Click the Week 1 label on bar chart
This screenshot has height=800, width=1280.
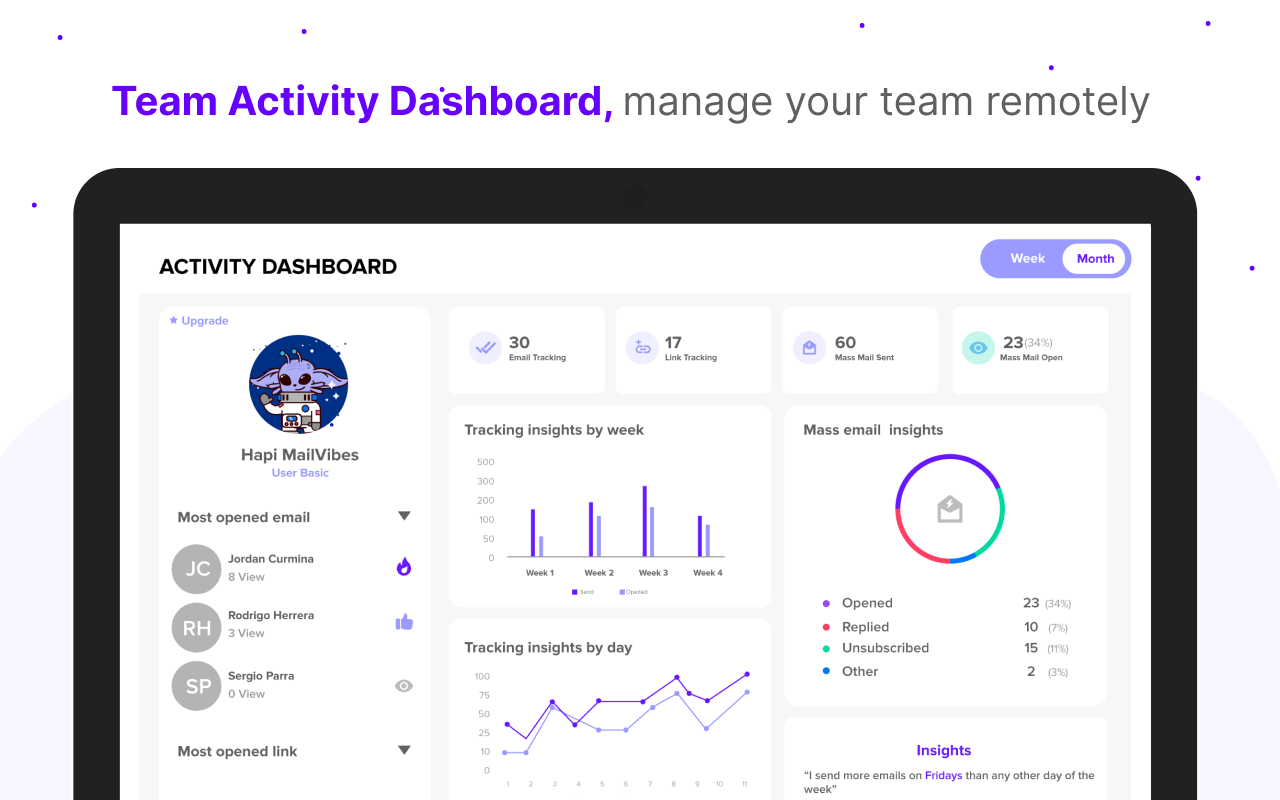coord(540,573)
